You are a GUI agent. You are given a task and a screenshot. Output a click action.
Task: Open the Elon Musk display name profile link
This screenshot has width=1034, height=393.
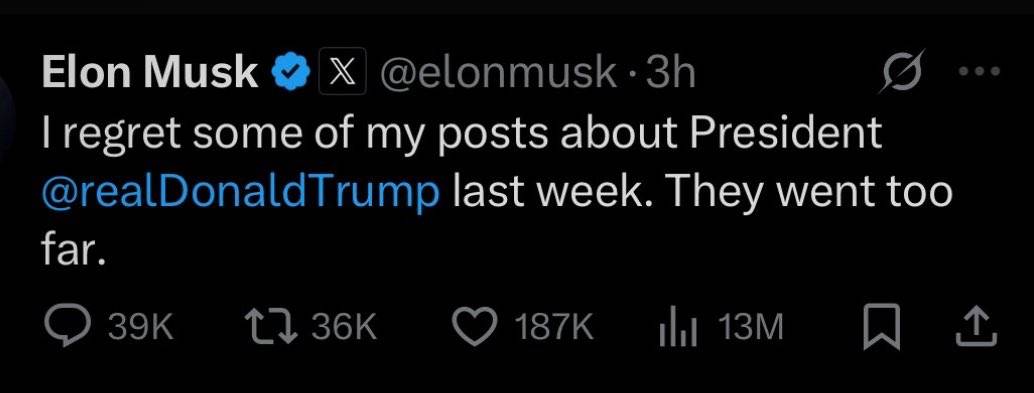tap(150, 72)
